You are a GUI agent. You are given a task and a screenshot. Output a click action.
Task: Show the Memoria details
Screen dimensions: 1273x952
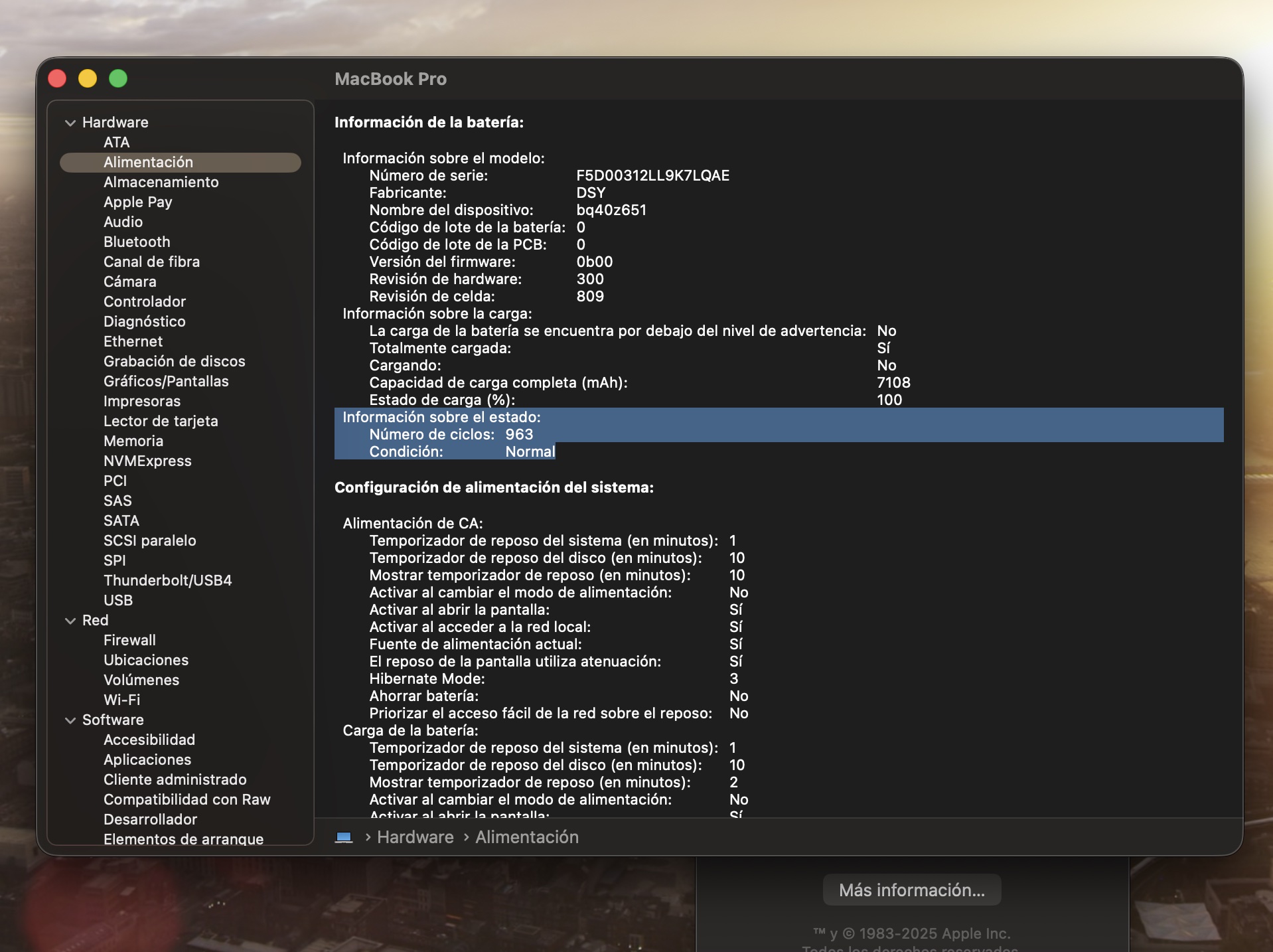pyautogui.click(x=133, y=441)
